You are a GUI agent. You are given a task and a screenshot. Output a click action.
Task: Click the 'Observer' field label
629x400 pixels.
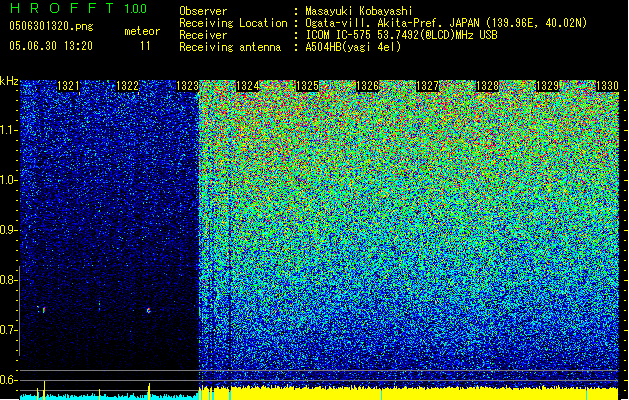[x=203, y=11]
